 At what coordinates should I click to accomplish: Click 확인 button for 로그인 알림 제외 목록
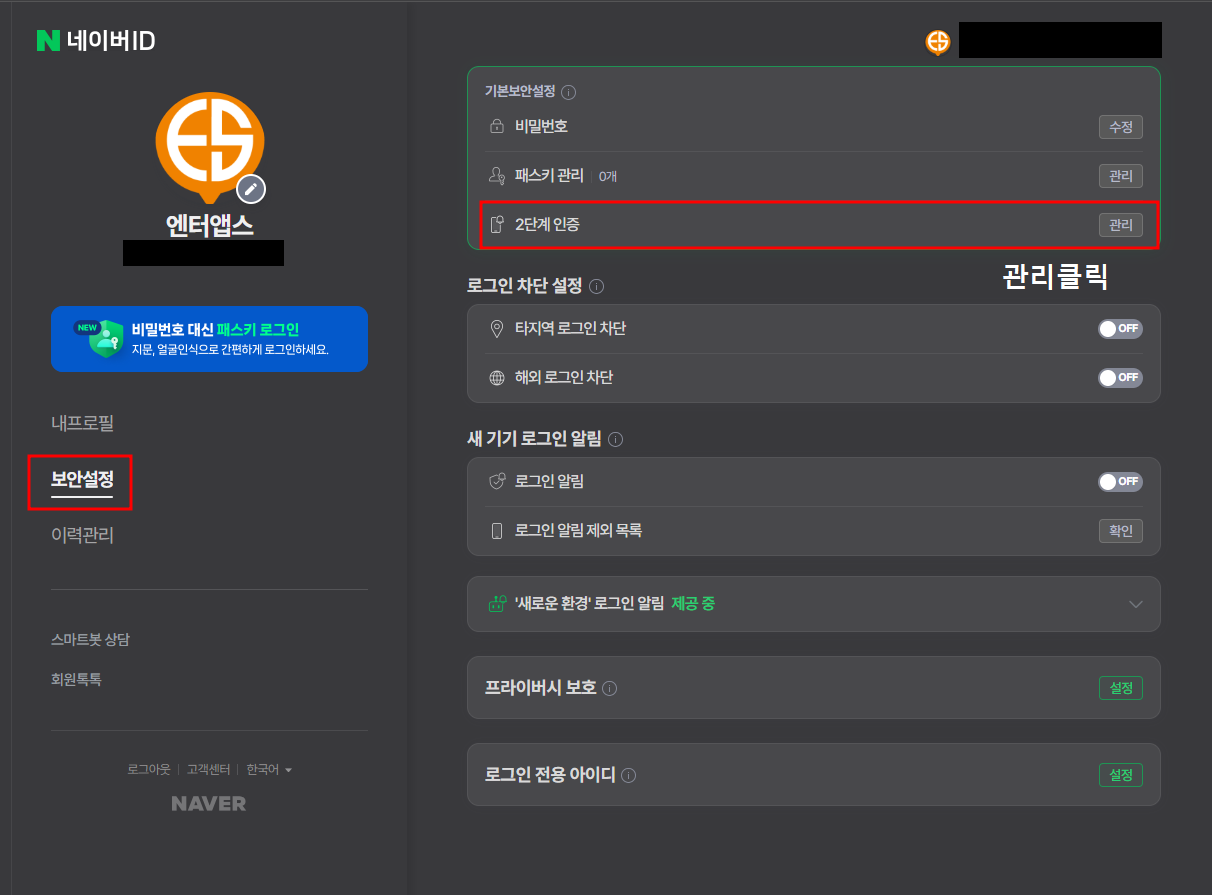coord(1120,531)
